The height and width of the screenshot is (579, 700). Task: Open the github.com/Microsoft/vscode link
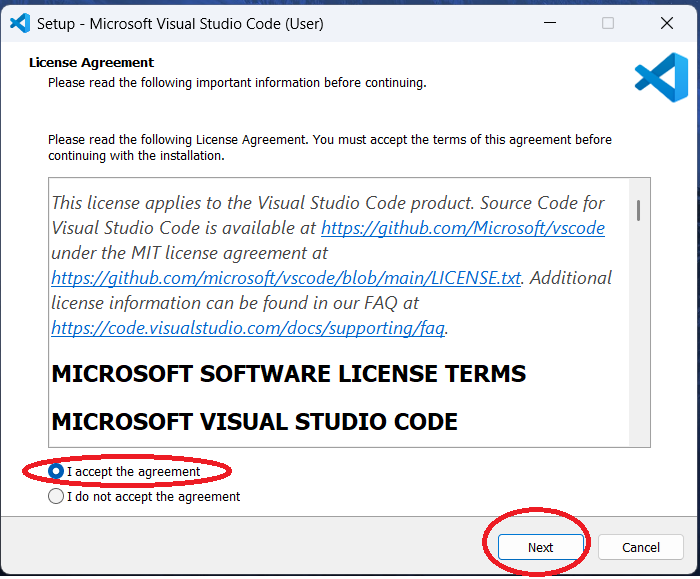coord(463,228)
